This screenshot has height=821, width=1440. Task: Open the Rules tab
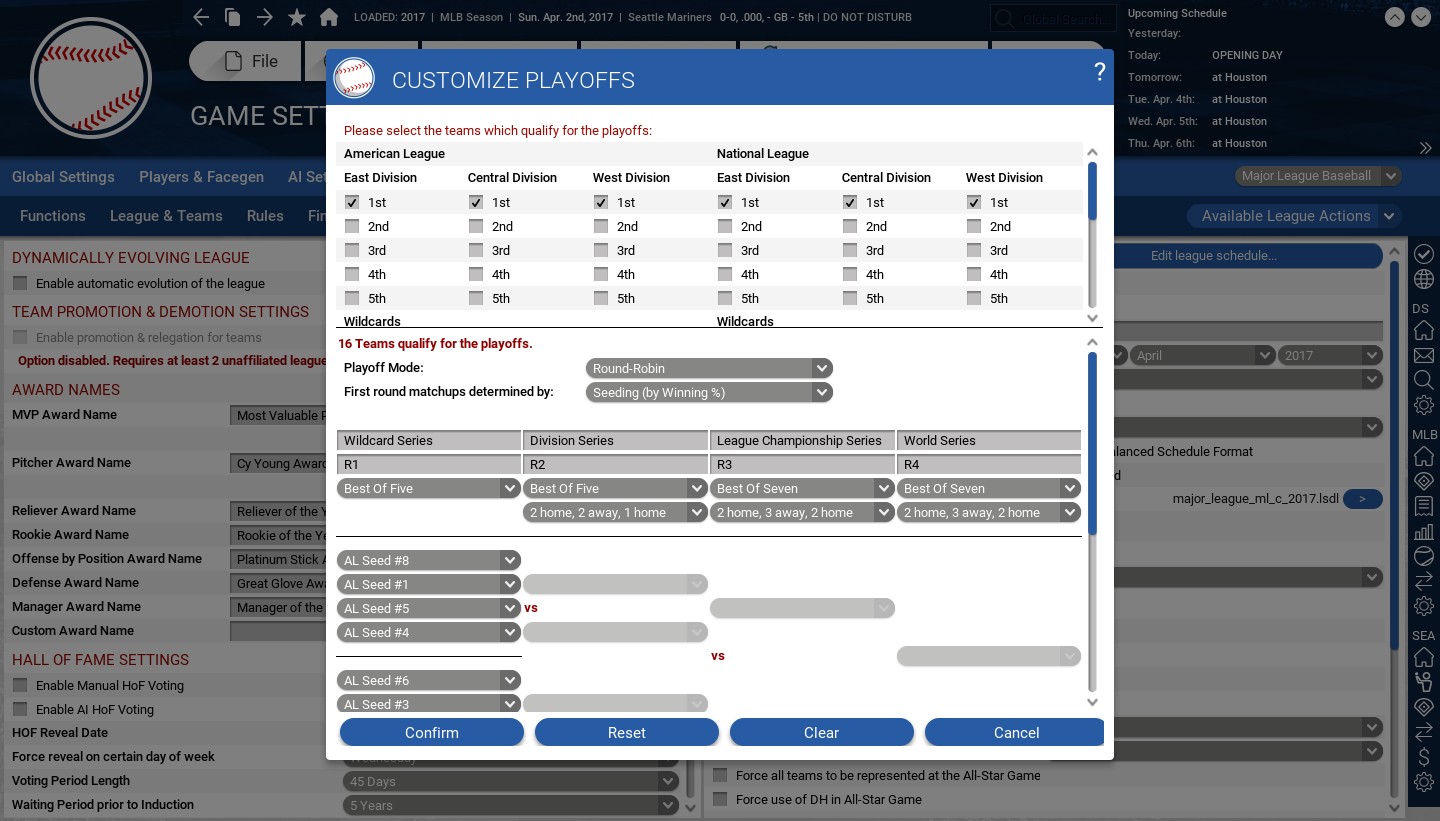click(x=265, y=216)
